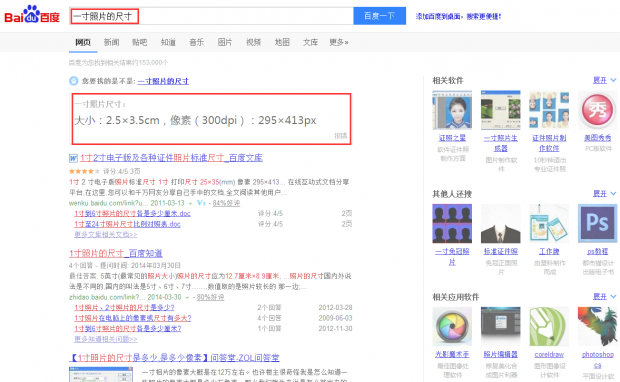
Task: Click the 工作牌 text link
Action: tap(549, 252)
